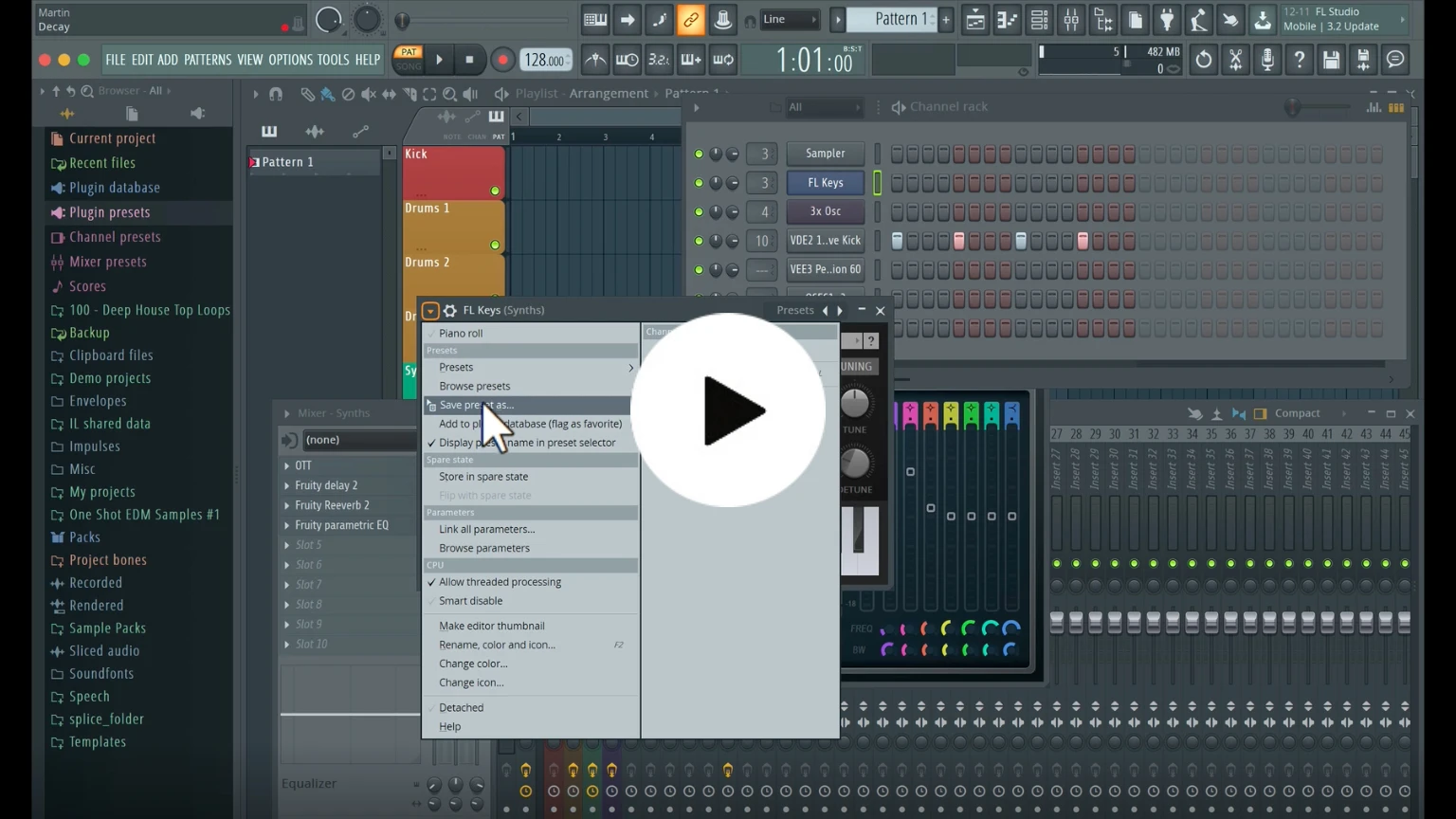Screen dimensions: 1456x819
Task: Open the Line snap dropdown
Action: [790, 19]
